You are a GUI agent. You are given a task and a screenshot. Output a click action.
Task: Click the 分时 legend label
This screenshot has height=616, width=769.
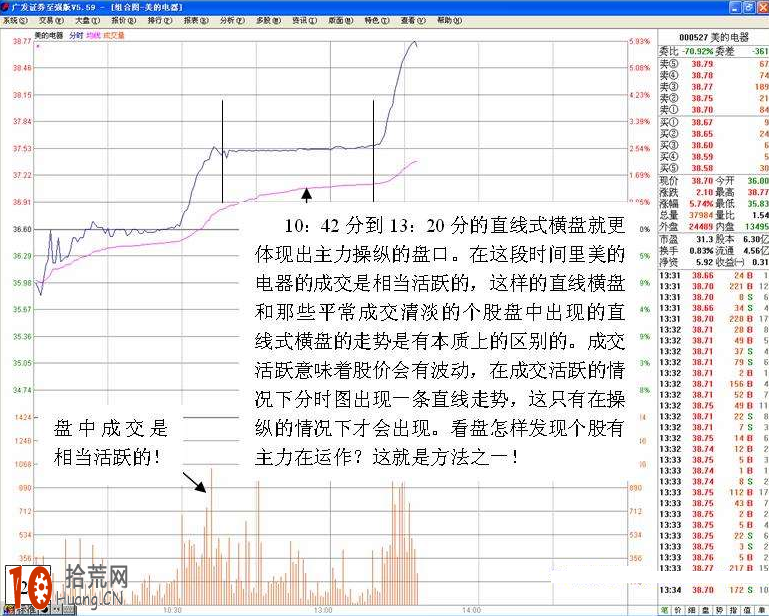(x=76, y=35)
